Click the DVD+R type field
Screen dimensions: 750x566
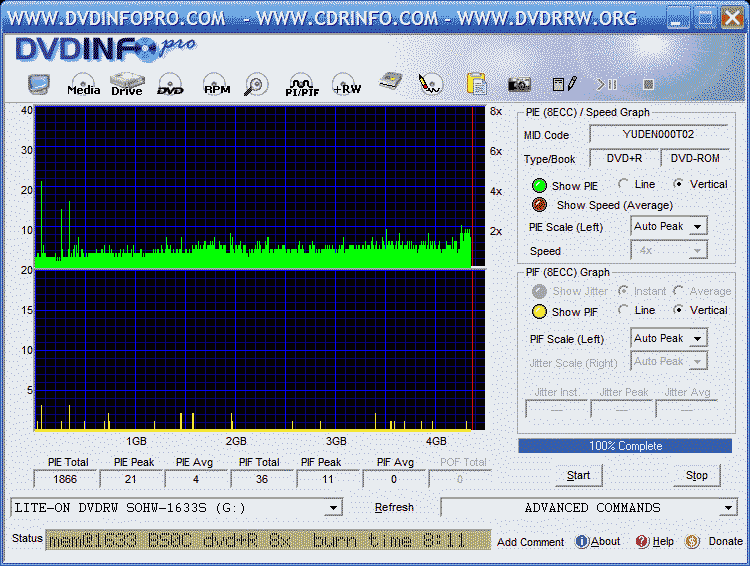[624, 158]
